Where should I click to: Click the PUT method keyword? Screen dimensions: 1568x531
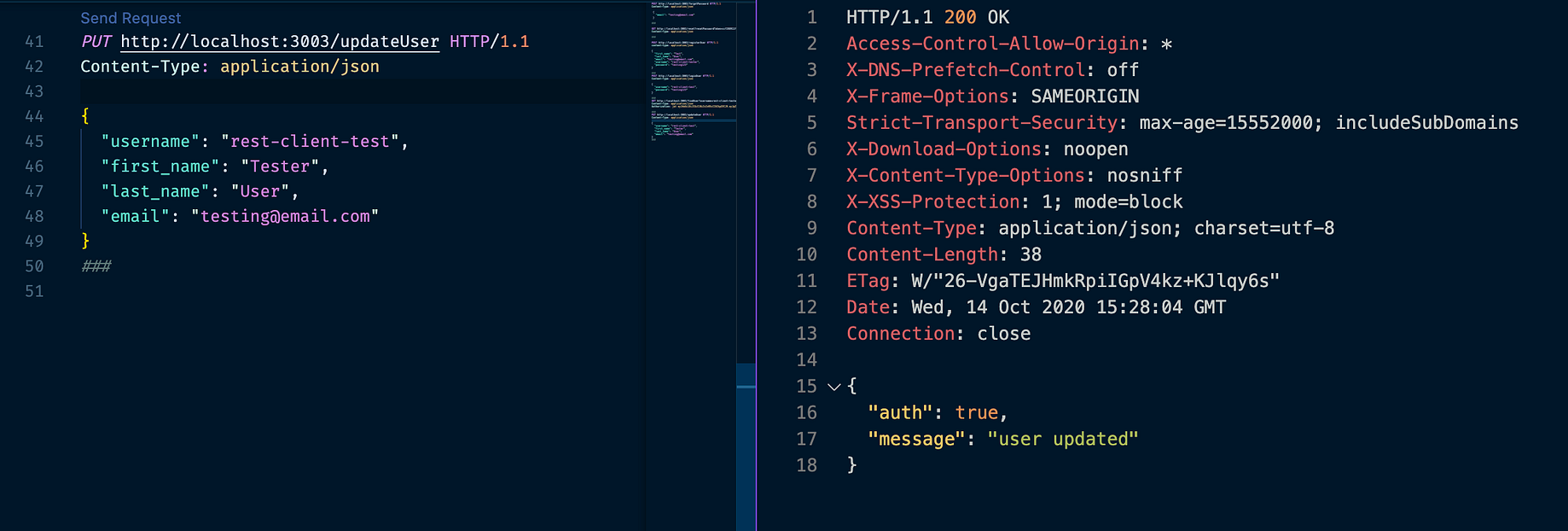(x=96, y=42)
